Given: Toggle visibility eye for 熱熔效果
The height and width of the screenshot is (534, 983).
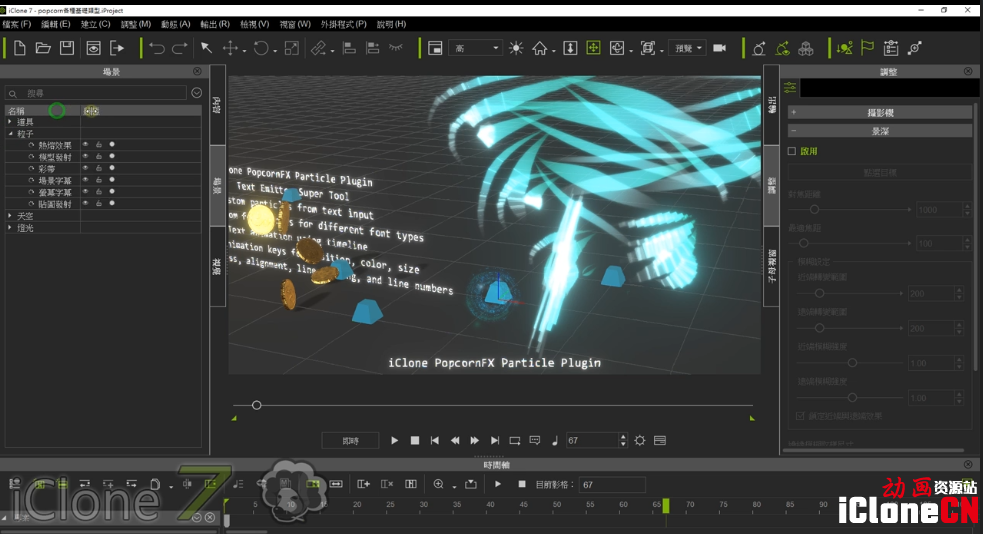Looking at the screenshot, I should pyautogui.click(x=85, y=145).
